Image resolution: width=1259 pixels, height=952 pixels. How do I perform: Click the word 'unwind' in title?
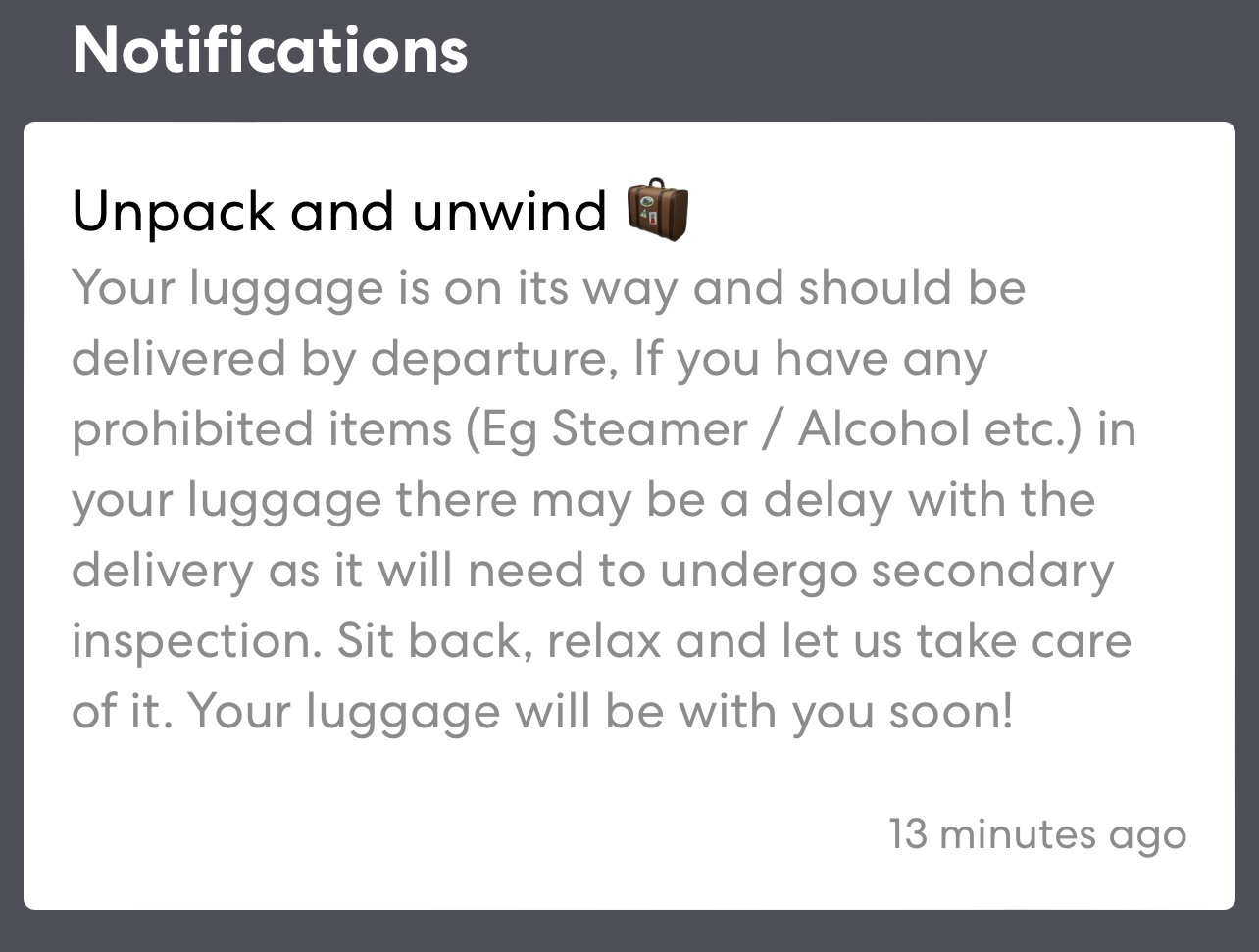click(x=510, y=211)
